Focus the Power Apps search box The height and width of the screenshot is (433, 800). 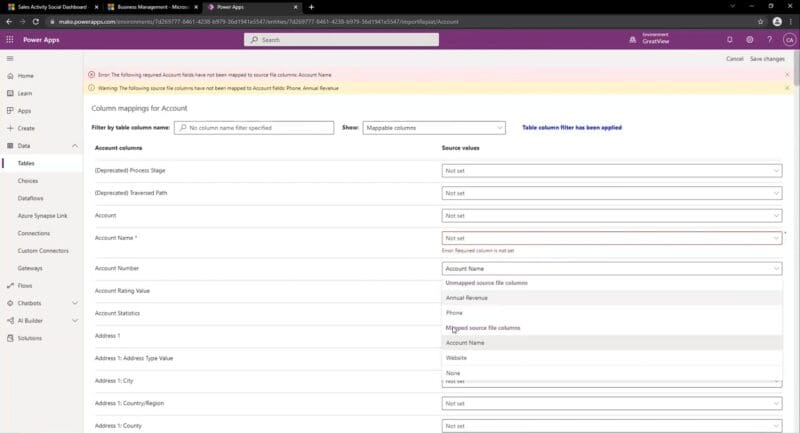(341, 39)
